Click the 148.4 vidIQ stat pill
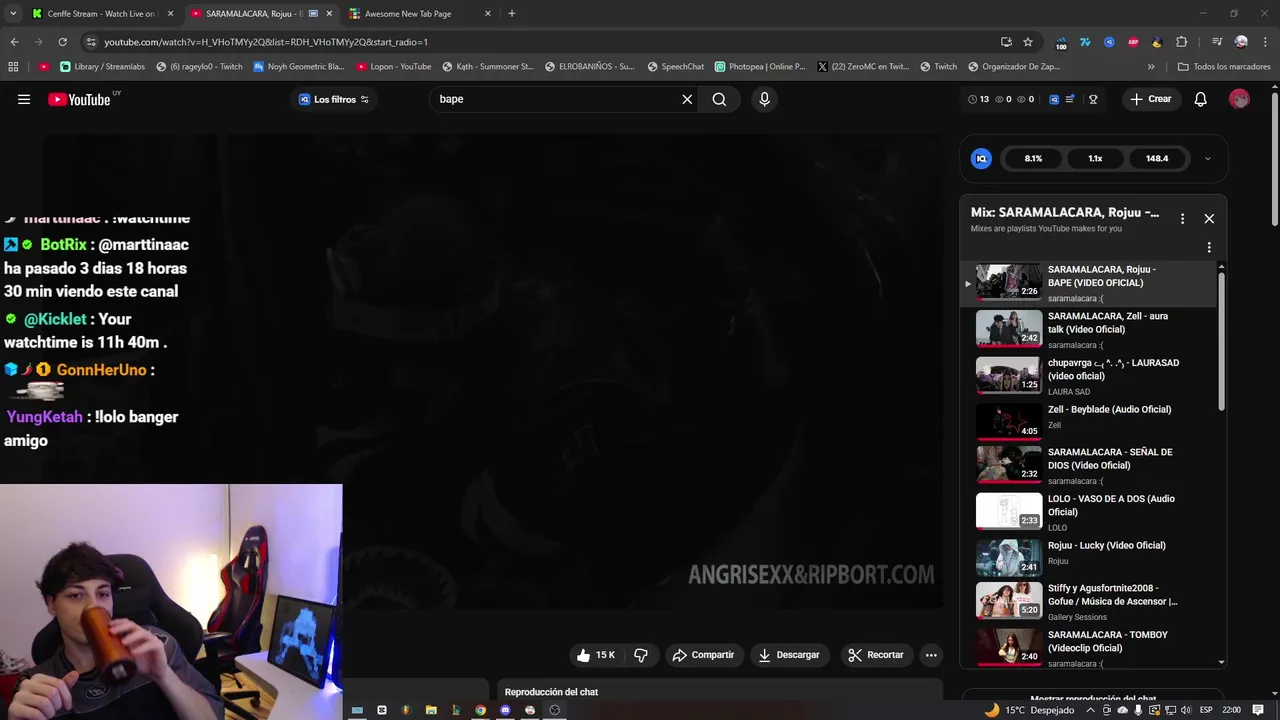 tap(1157, 158)
